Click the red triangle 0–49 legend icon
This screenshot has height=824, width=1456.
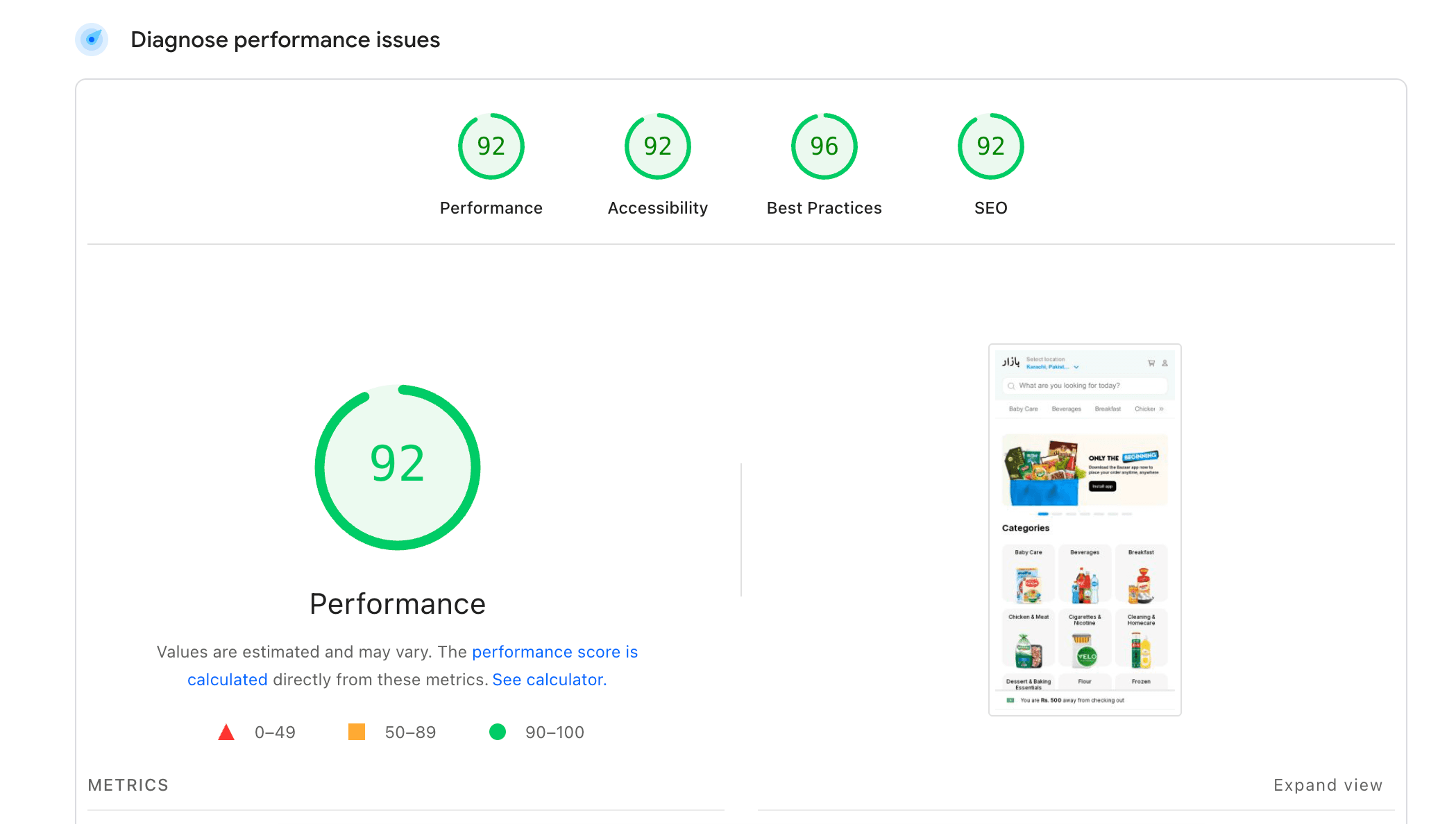point(226,732)
